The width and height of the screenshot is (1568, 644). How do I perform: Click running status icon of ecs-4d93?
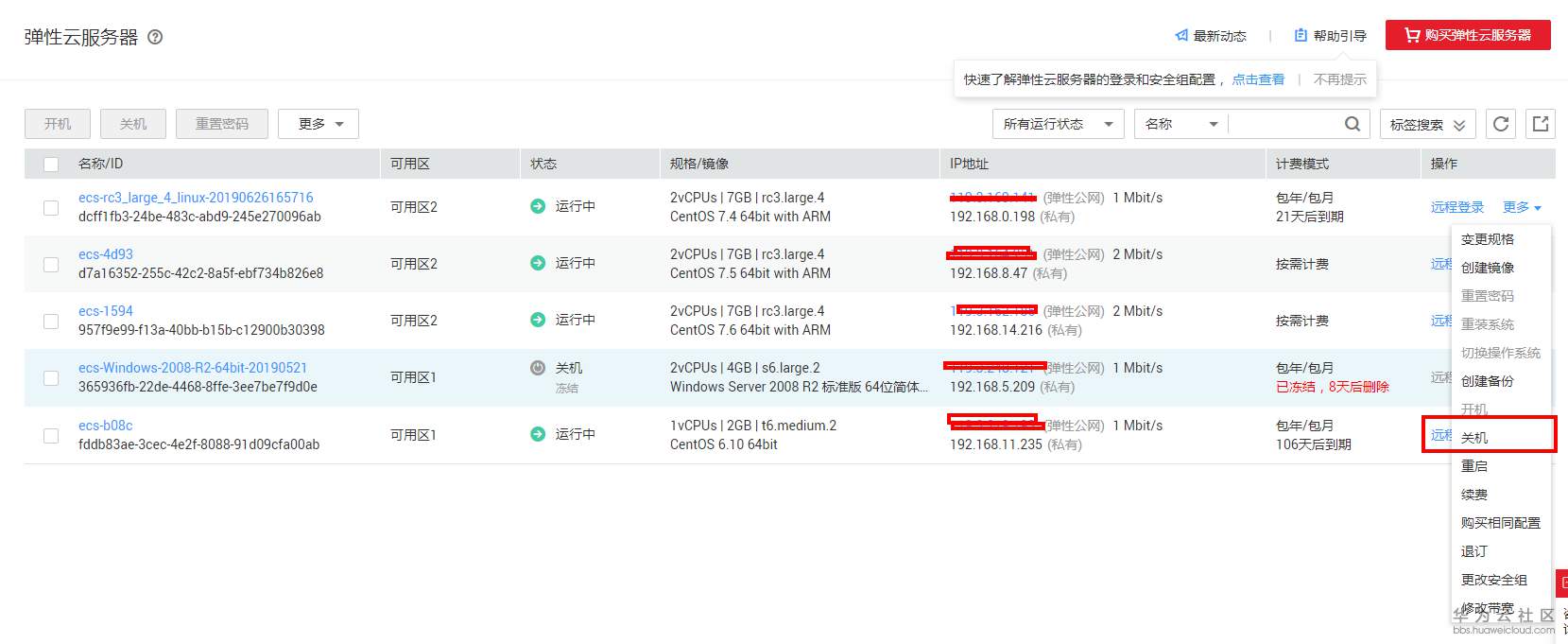click(x=538, y=263)
